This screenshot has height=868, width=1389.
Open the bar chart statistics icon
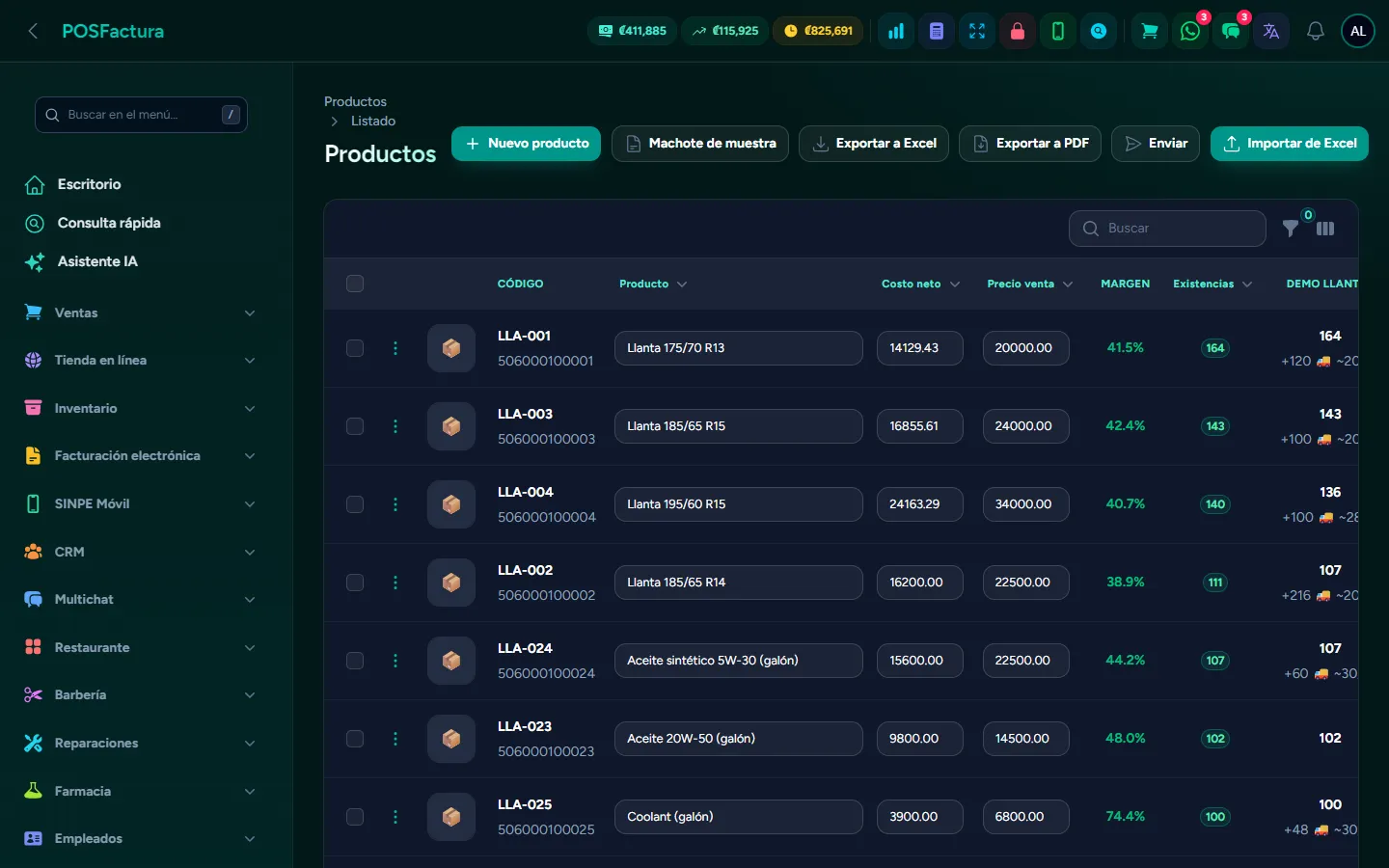(896, 31)
